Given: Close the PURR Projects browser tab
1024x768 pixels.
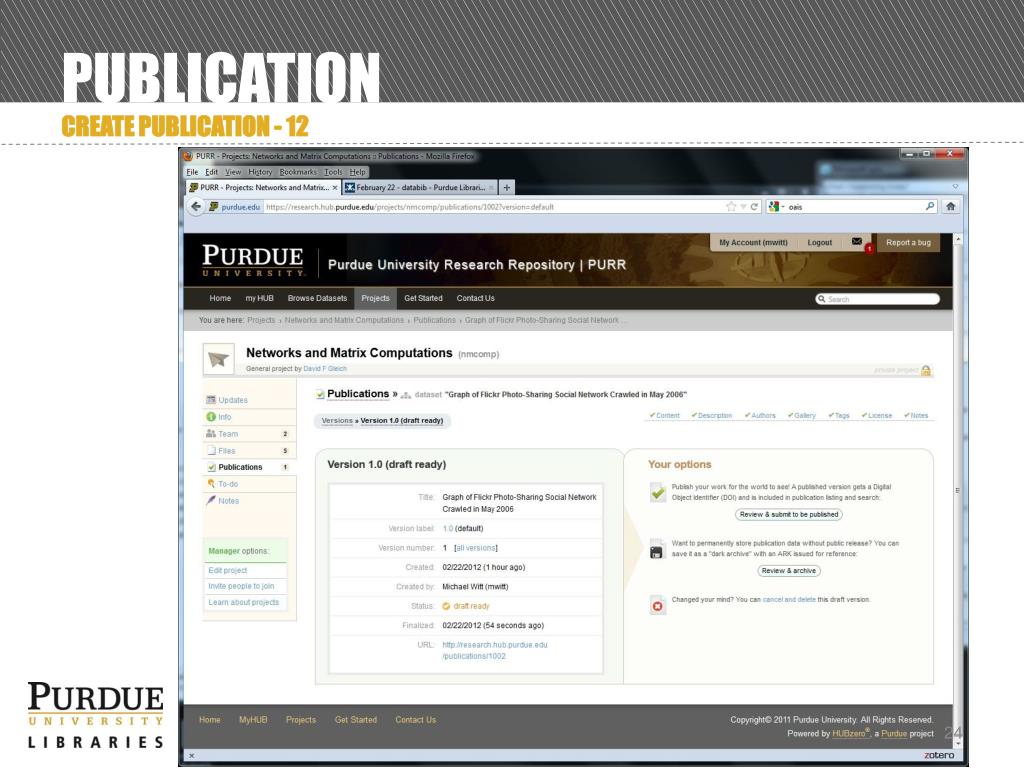Looking at the screenshot, I should click(x=334, y=187).
